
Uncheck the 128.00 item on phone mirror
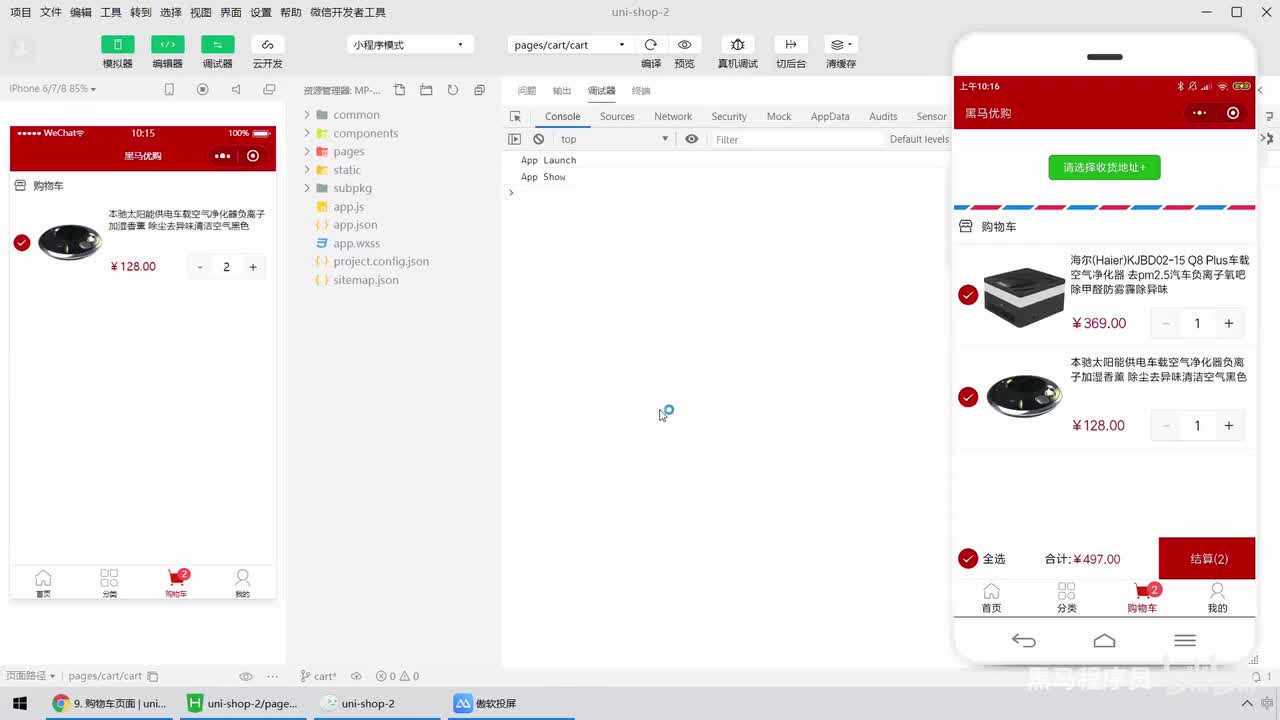[968, 397]
